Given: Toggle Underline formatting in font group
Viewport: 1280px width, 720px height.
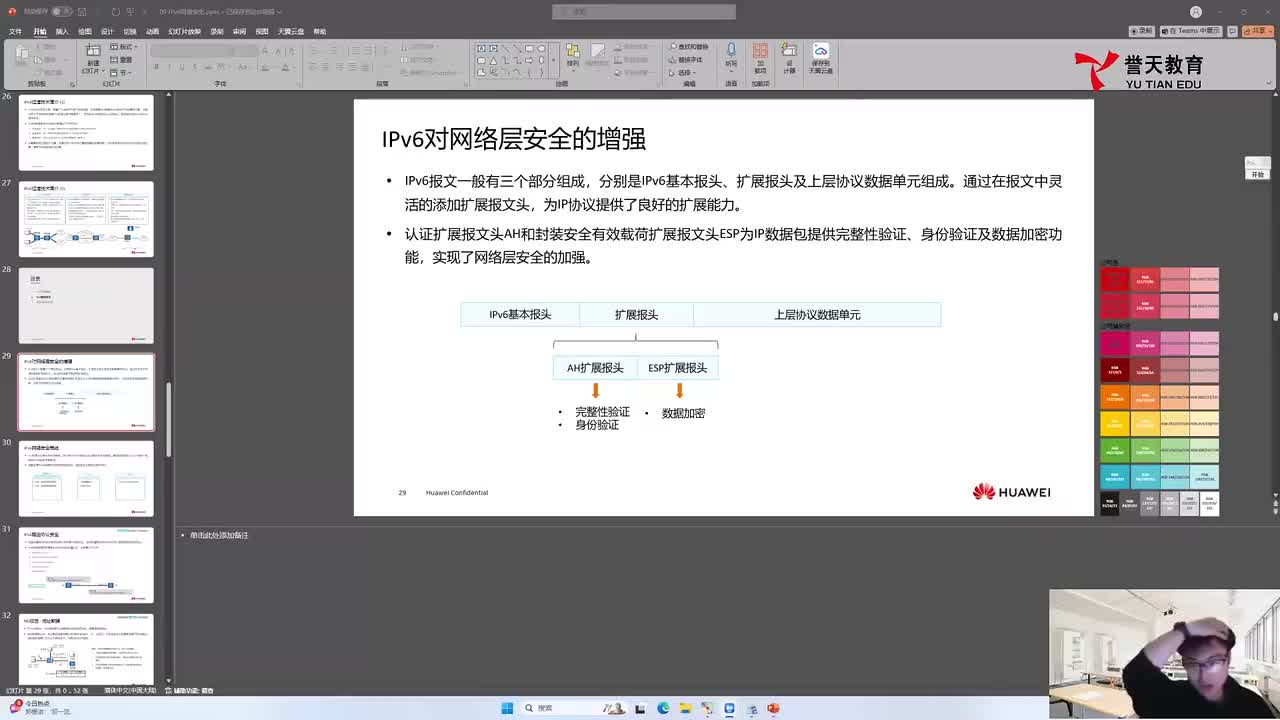Looking at the screenshot, I should point(182,67).
